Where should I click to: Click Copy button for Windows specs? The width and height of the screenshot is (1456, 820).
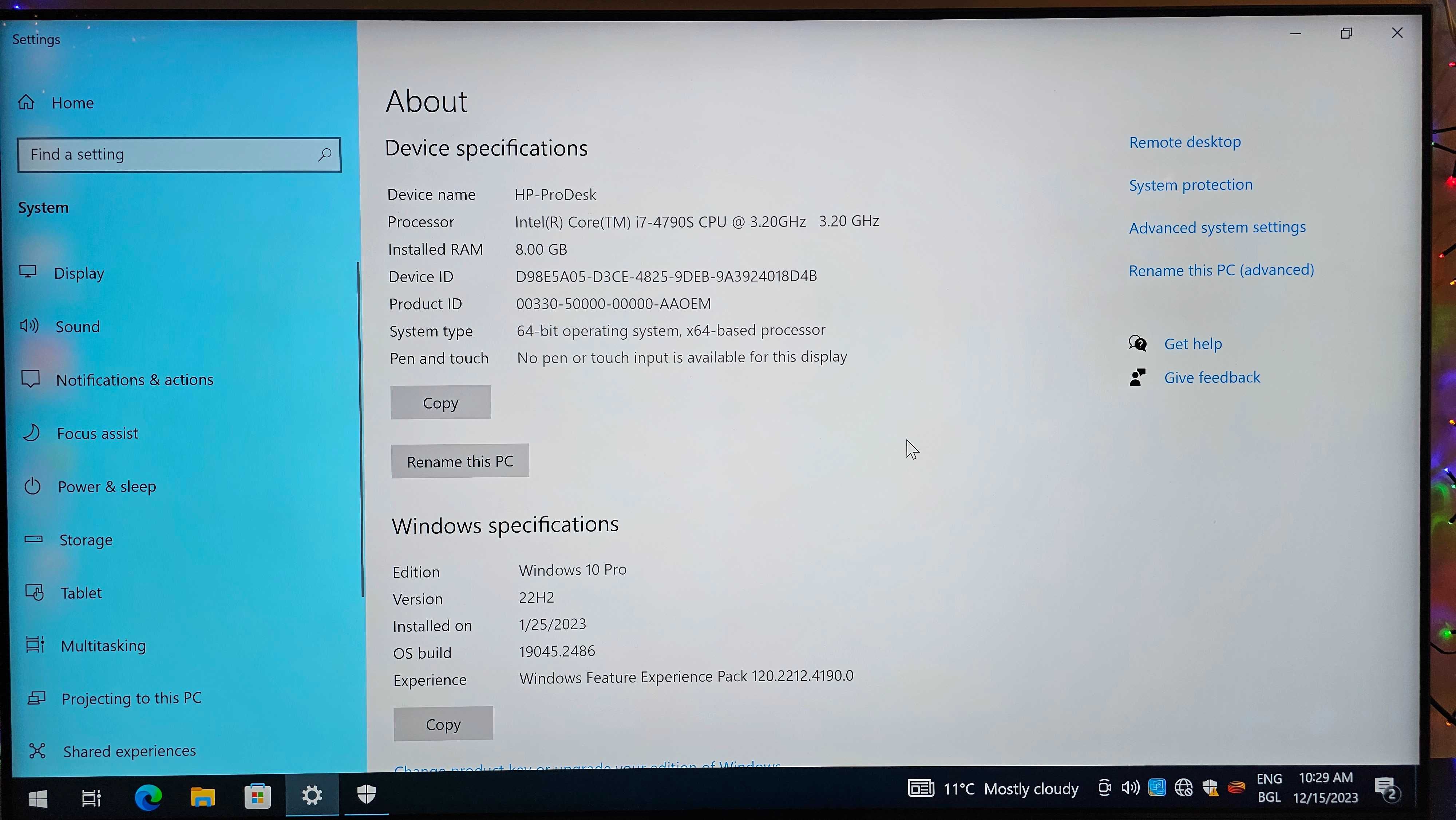443,724
